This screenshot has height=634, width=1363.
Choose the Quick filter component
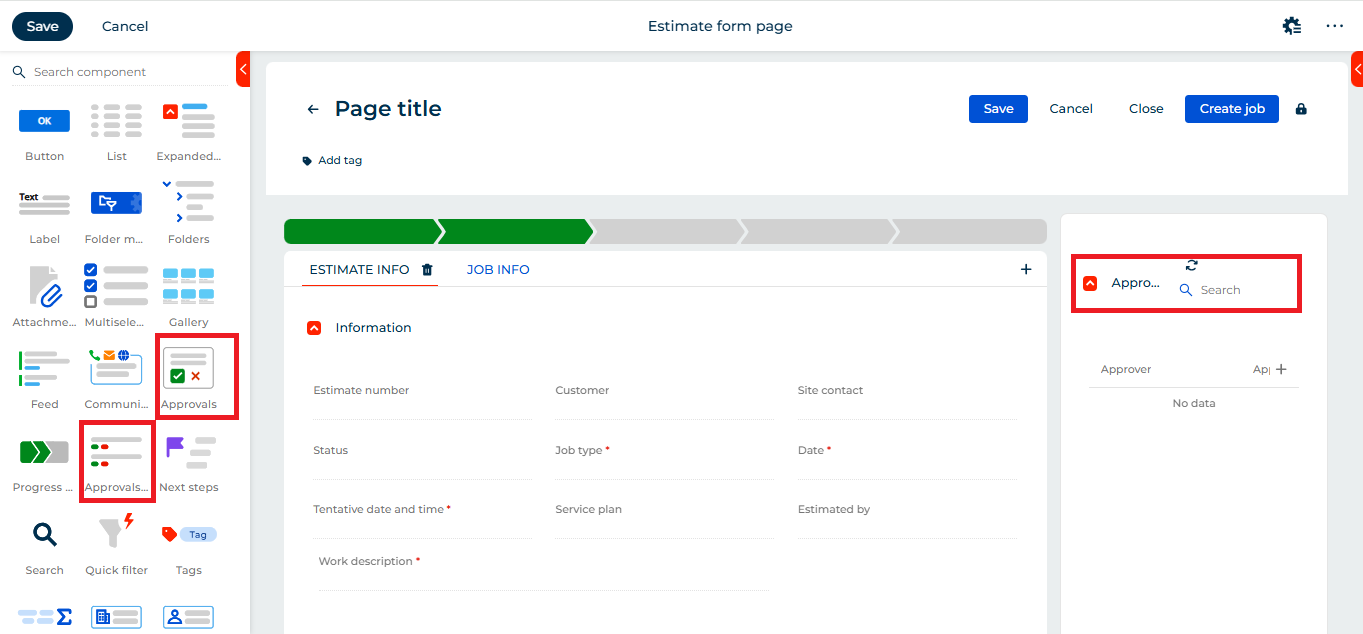[116, 533]
